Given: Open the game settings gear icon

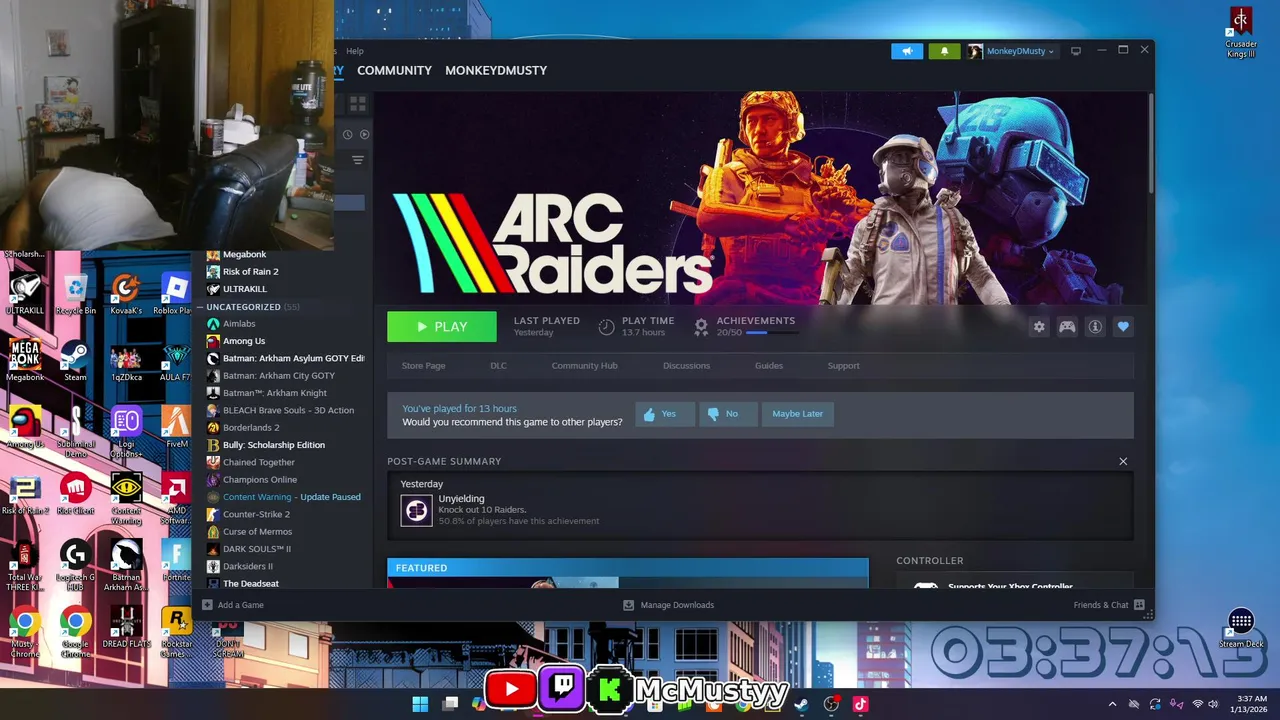Looking at the screenshot, I should (1039, 327).
